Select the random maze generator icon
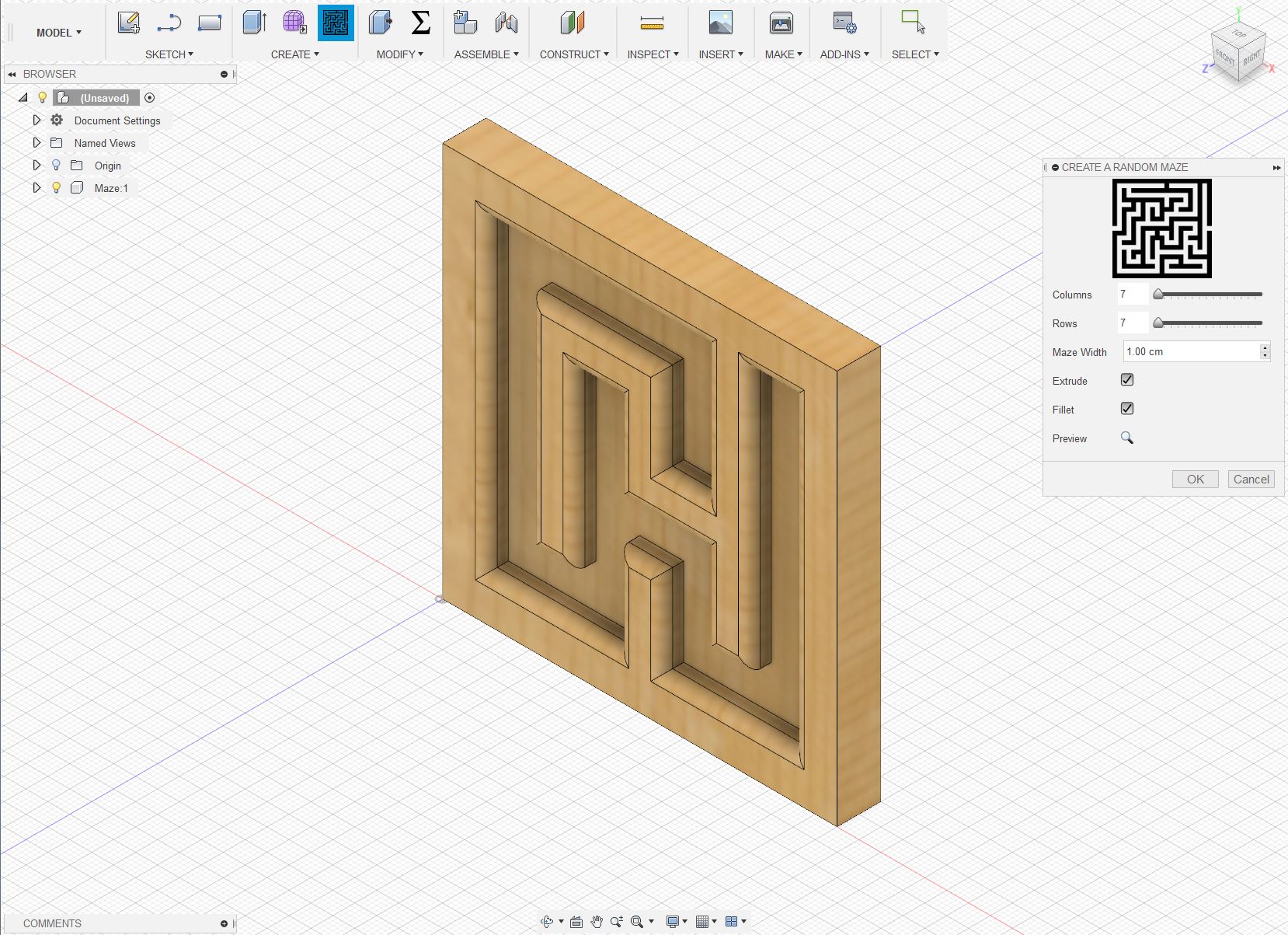The width and height of the screenshot is (1288, 935). click(336, 23)
